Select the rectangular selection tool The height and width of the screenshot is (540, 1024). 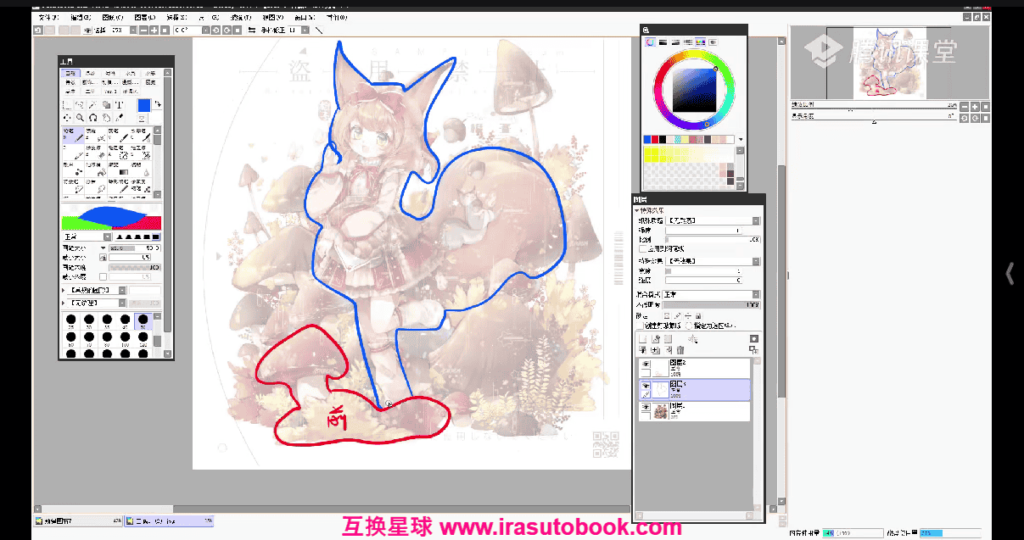tap(65, 105)
